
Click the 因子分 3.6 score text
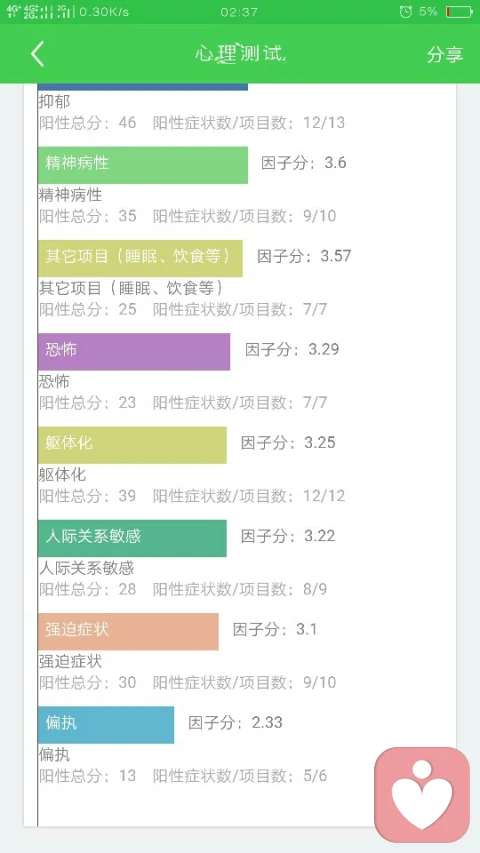(304, 163)
